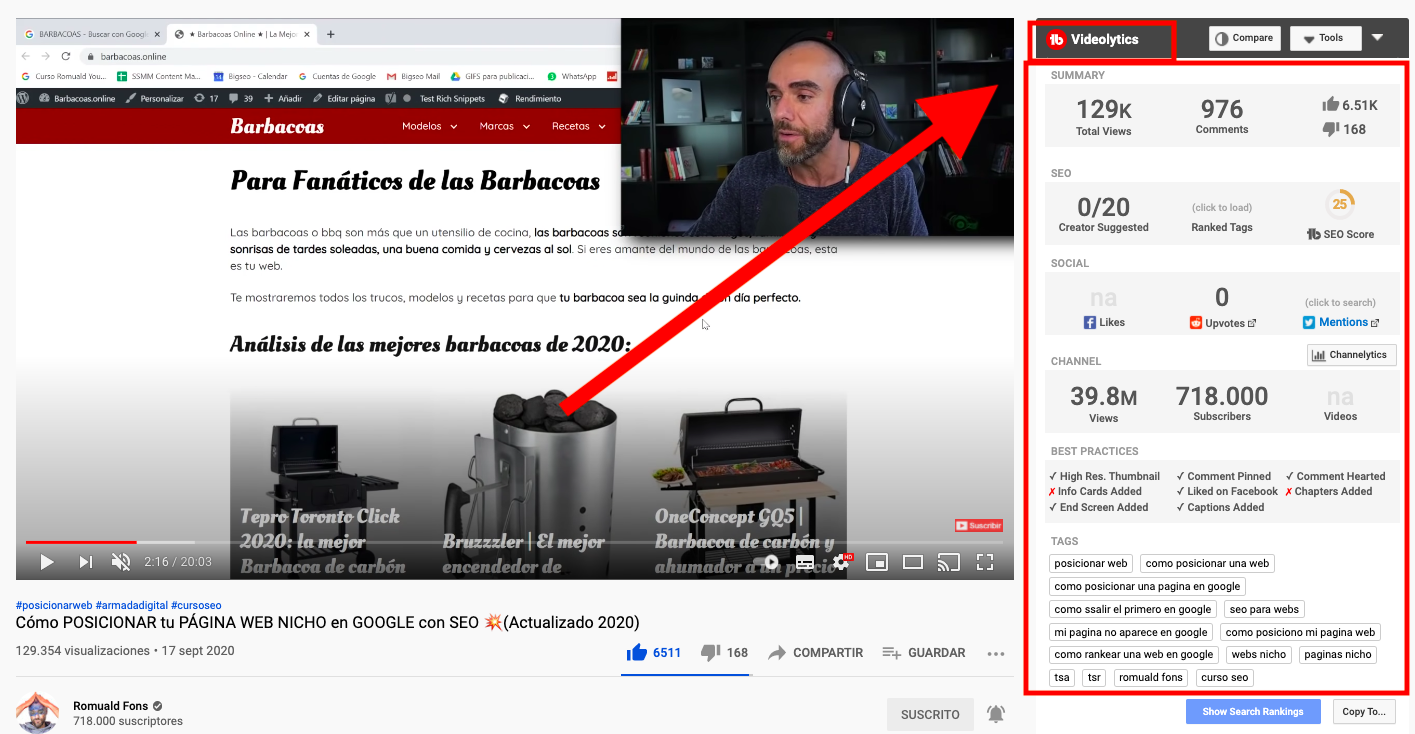
Task: Click the 129K Total Views stat
Action: pos(1104,117)
